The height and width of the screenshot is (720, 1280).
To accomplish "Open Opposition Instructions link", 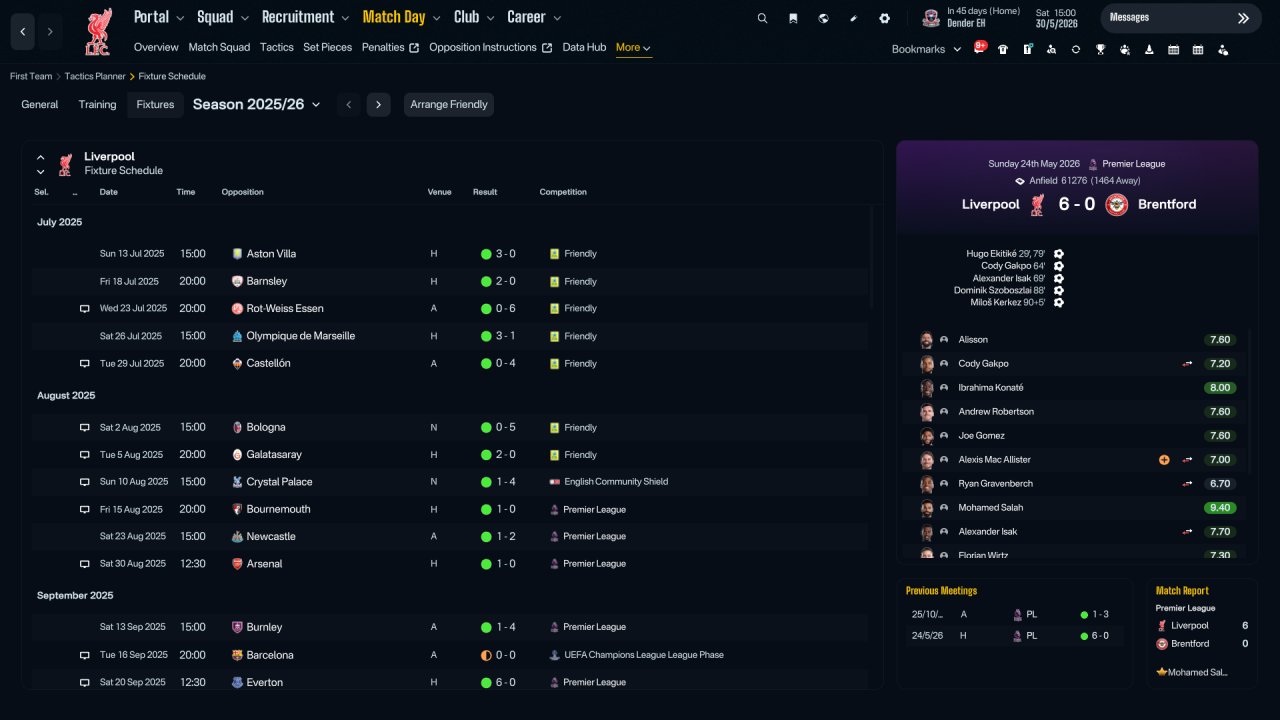I will [490, 47].
